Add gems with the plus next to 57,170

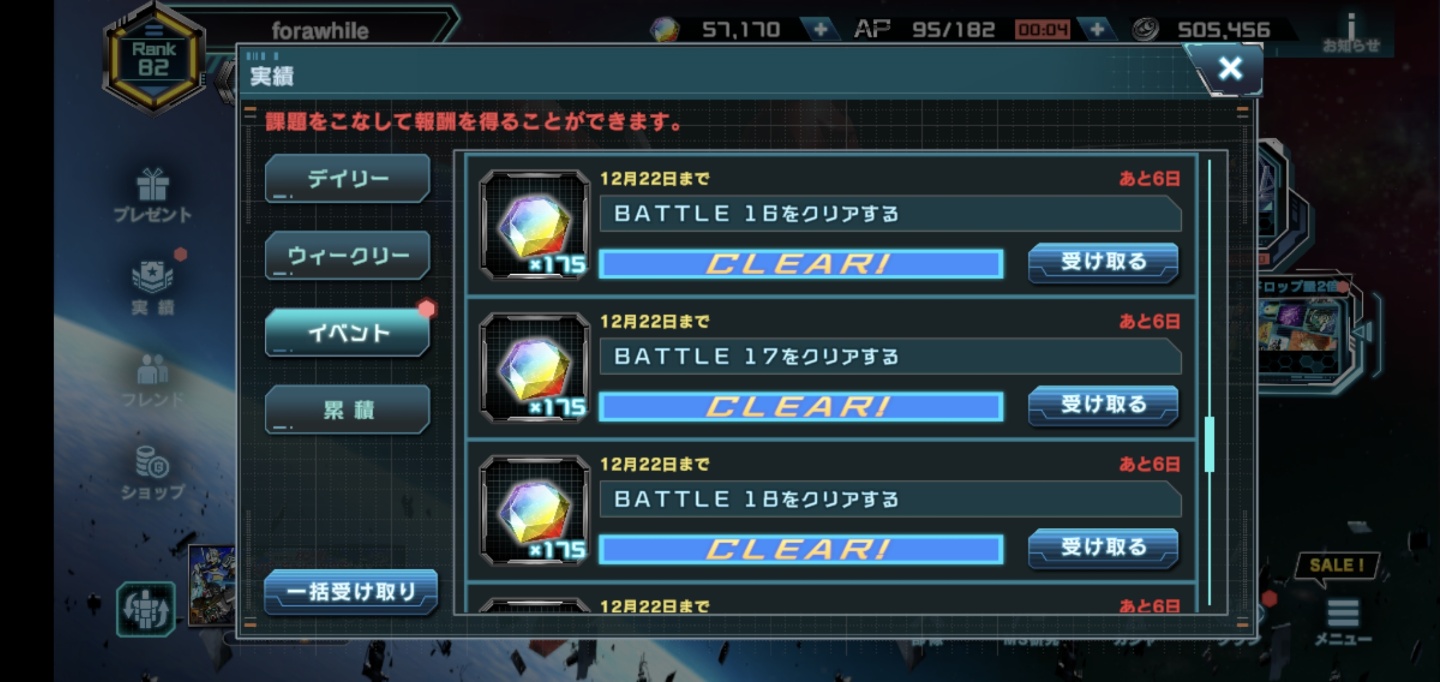pos(820,30)
